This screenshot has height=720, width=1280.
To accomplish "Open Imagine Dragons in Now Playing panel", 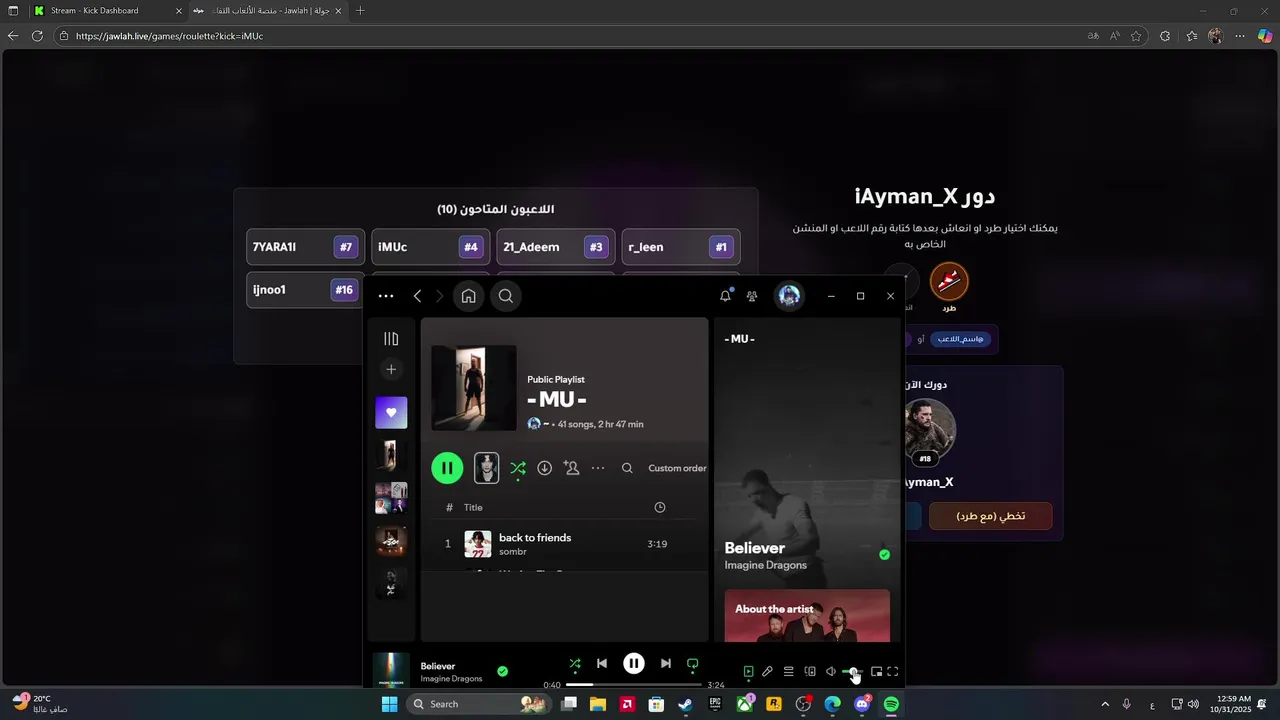I will 765,565.
